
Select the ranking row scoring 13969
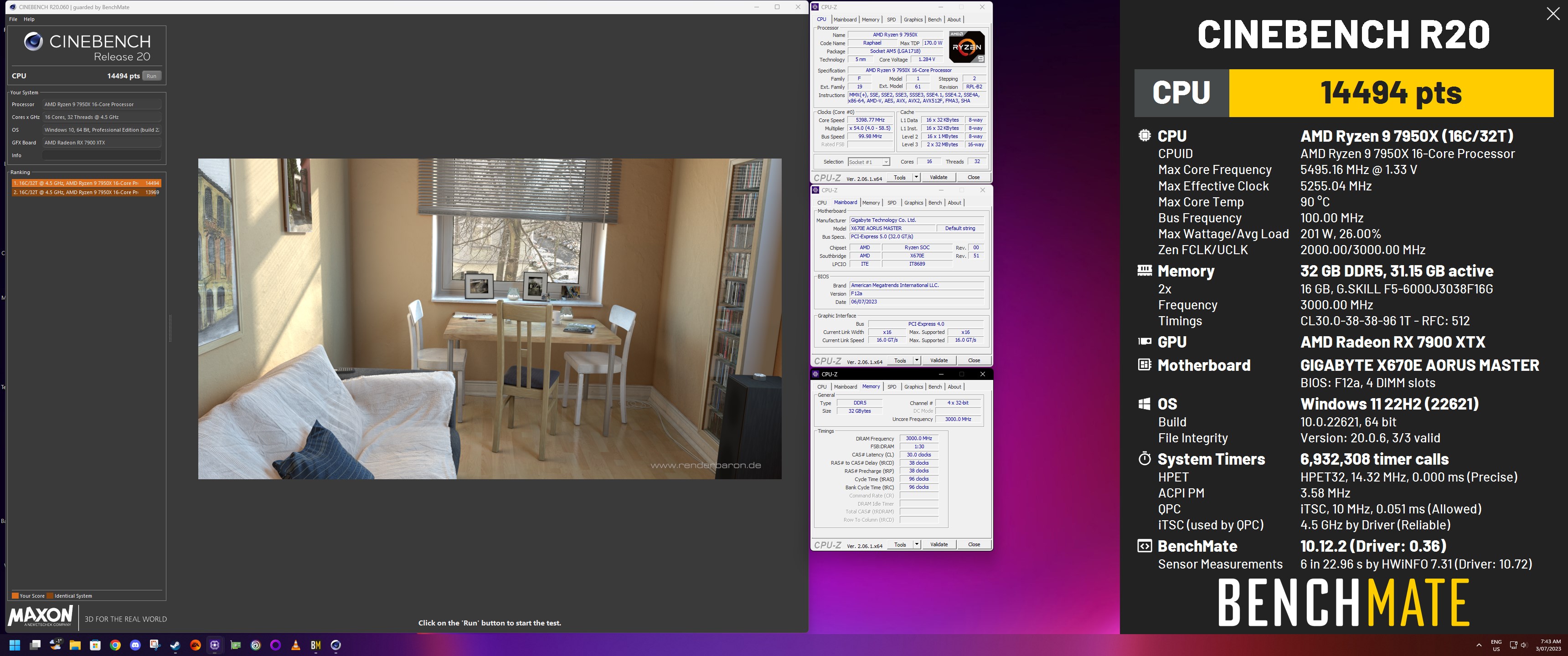pyautogui.click(x=86, y=192)
